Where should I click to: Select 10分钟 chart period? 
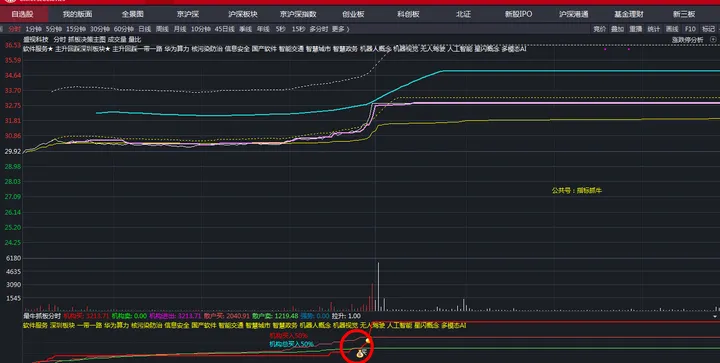tap(201, 29)
